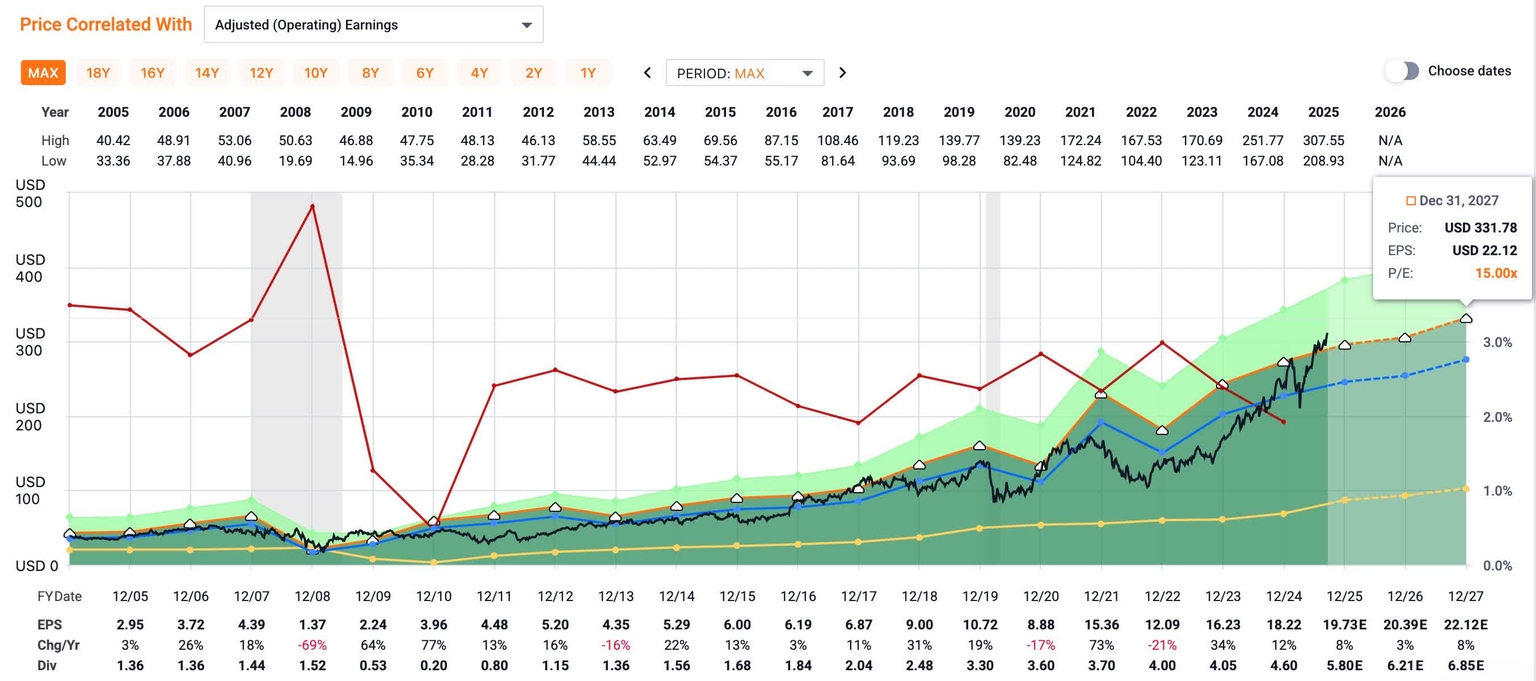Select the 10Y period button
The width and height of the screenshot is (1536, 681).
pos(315,72)
